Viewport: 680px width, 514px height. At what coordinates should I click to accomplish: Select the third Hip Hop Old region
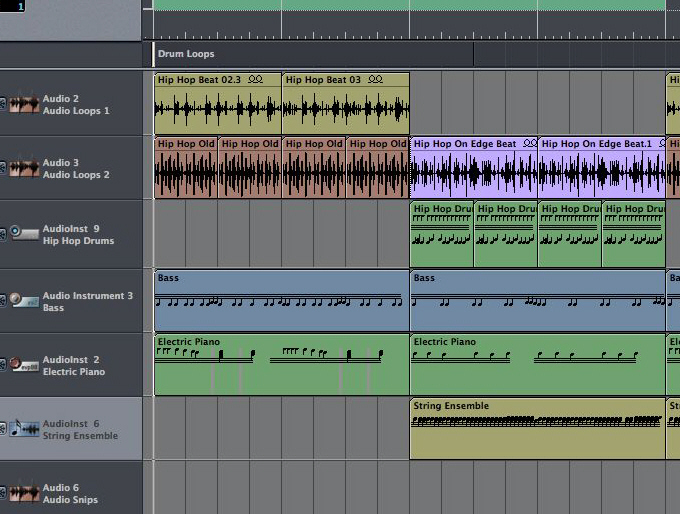tap(314, 167)
